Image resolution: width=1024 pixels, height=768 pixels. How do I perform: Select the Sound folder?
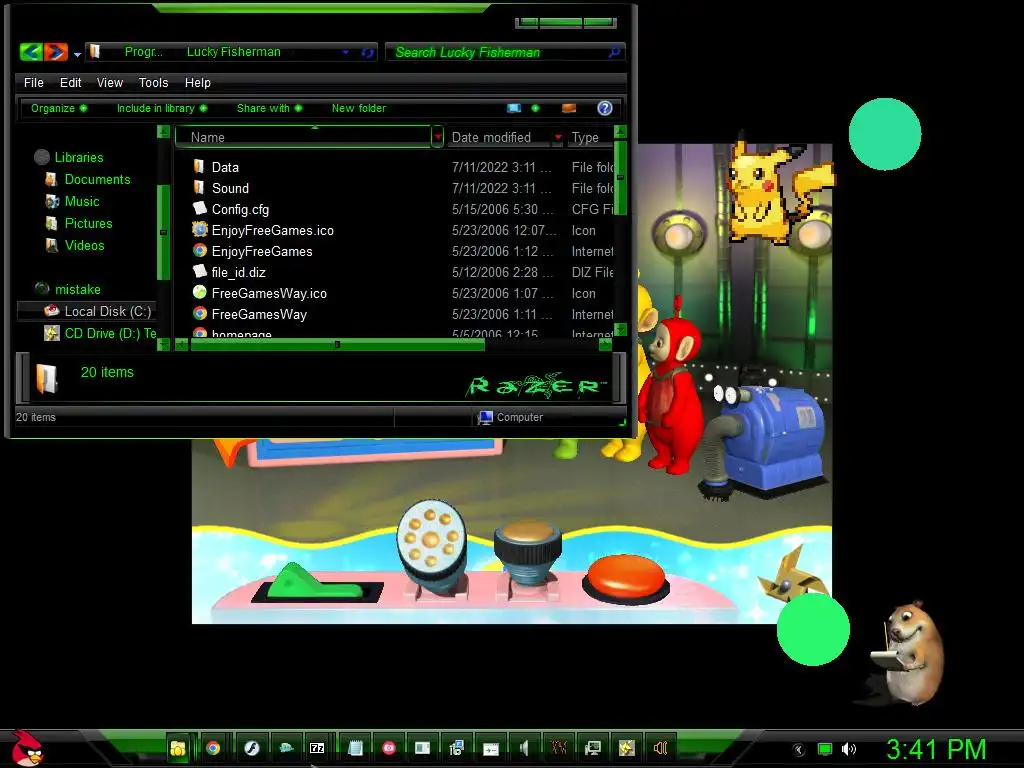(x=230, y=188)
